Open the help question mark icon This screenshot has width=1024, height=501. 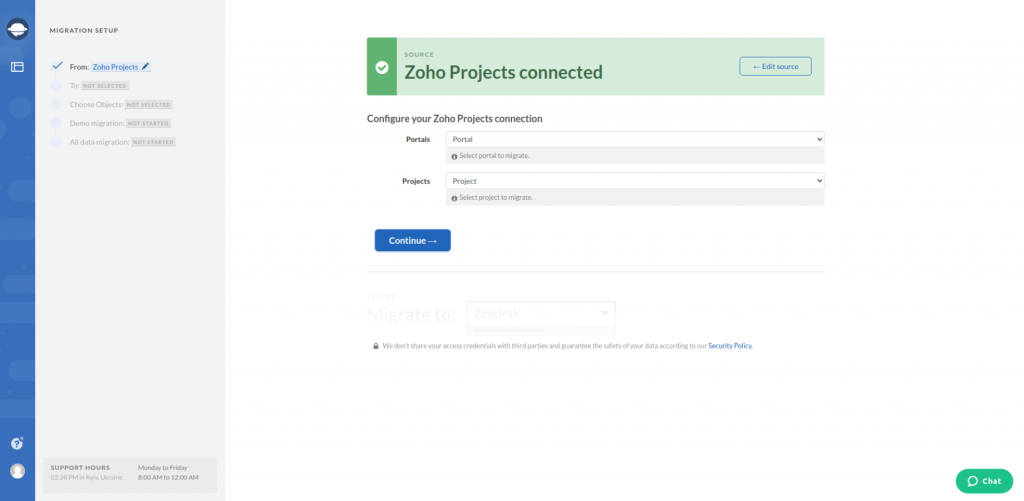coord(17,444)
